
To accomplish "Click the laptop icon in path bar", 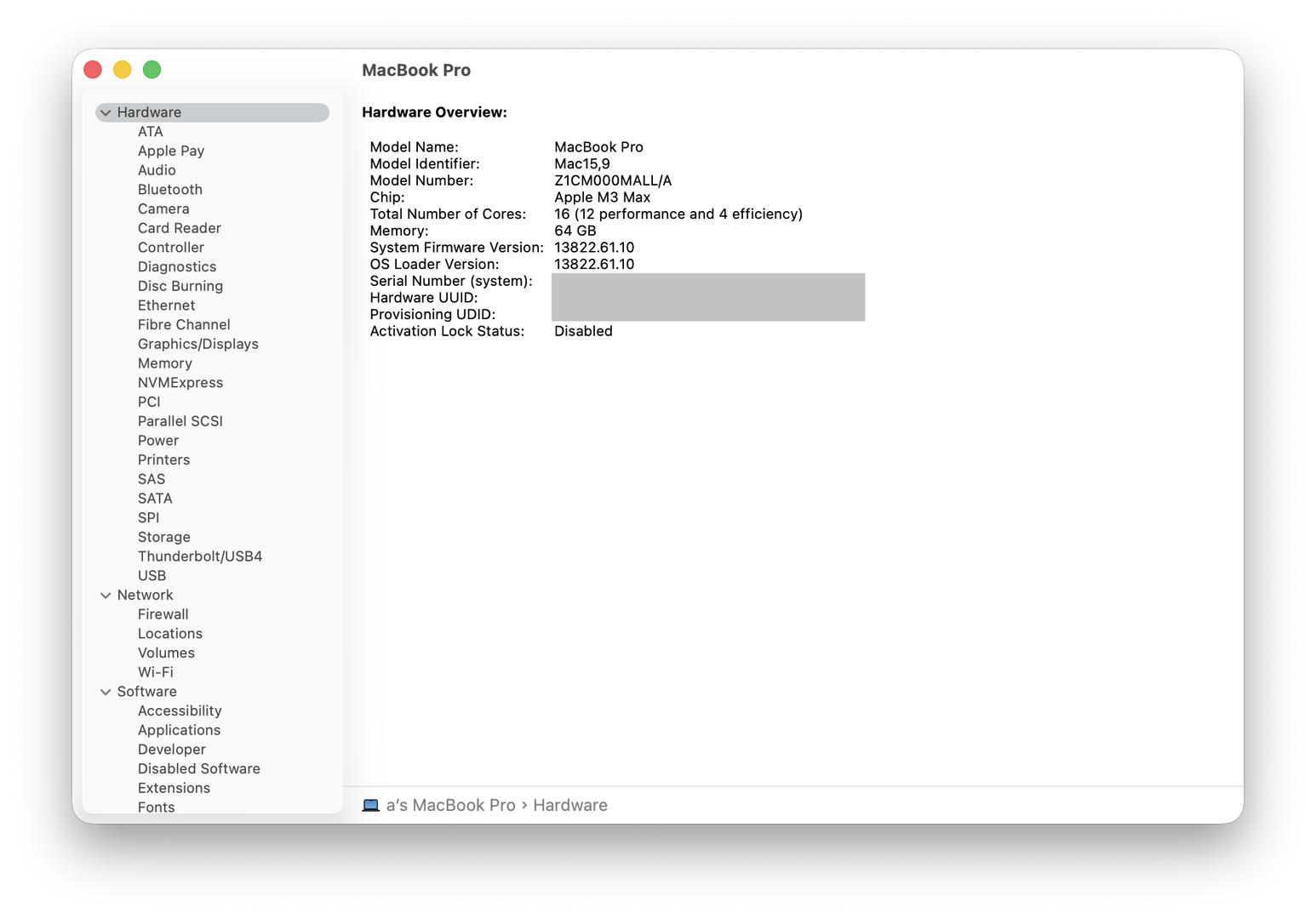I will click(x=370, y=805).
